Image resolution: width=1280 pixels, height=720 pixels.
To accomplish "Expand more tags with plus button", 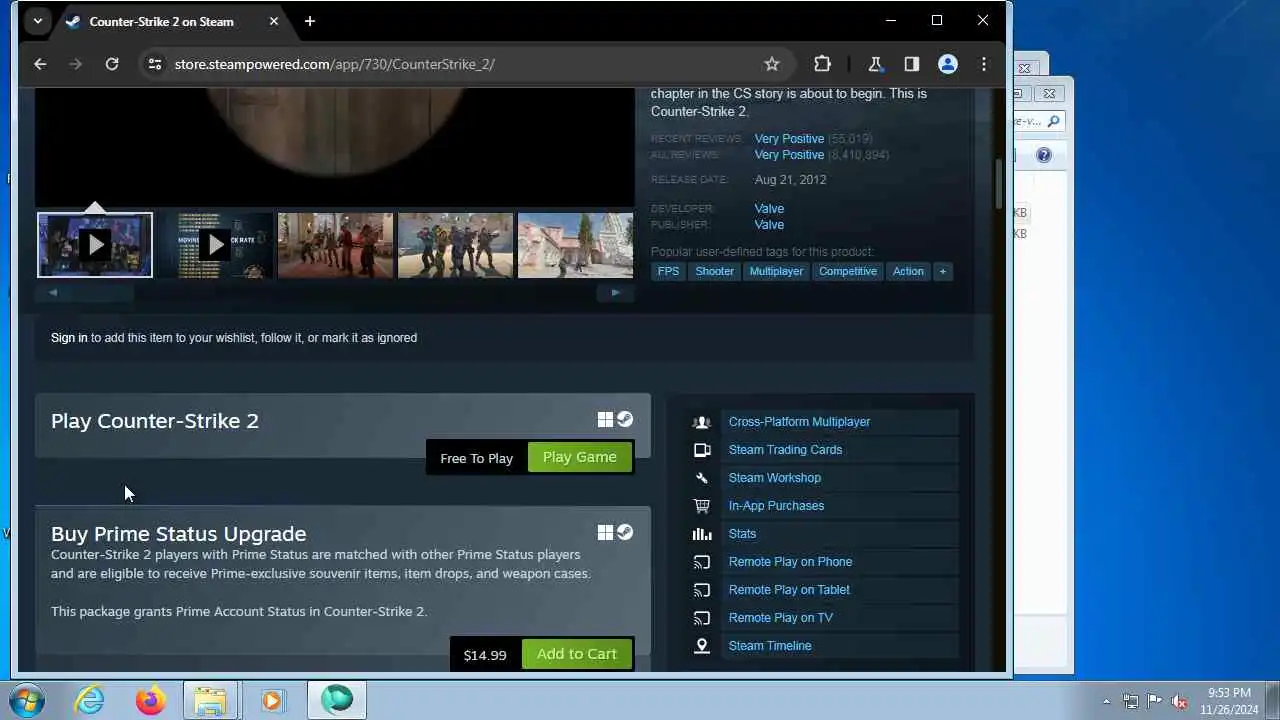I will [x=942, y=271].
